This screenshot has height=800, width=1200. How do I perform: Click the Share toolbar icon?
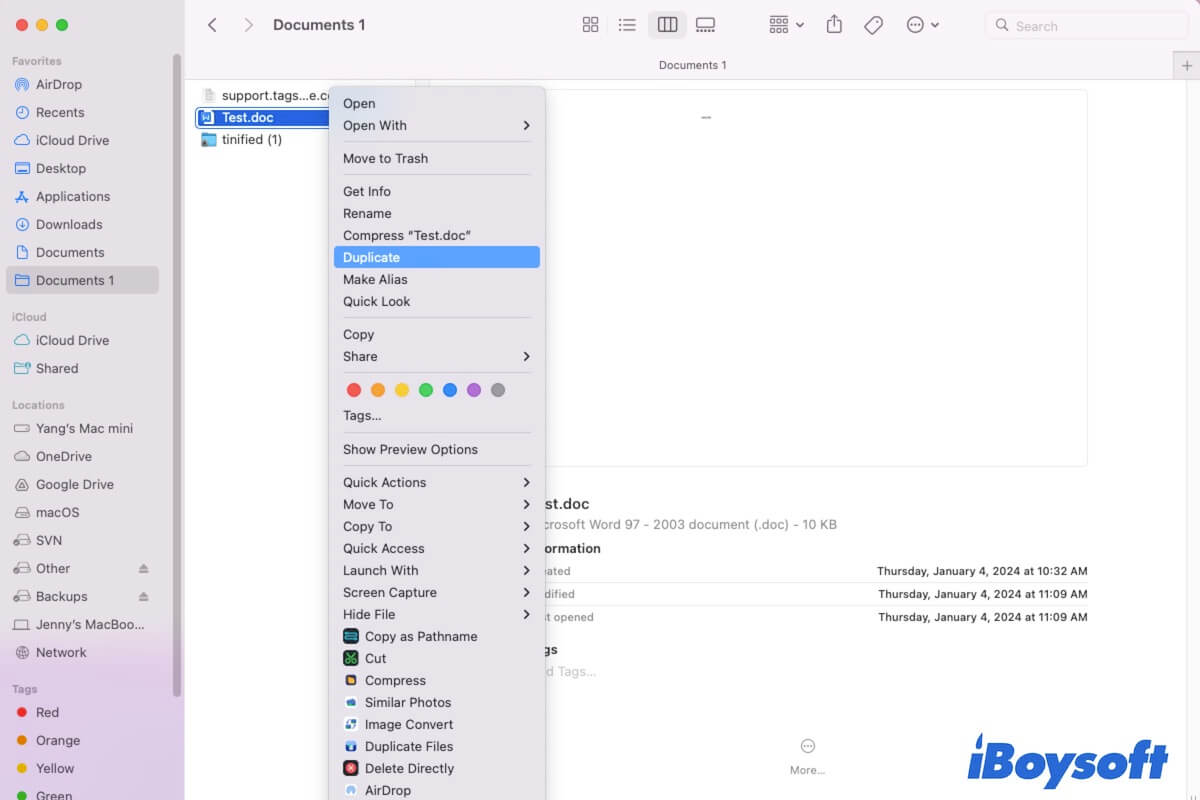[834, 25]
